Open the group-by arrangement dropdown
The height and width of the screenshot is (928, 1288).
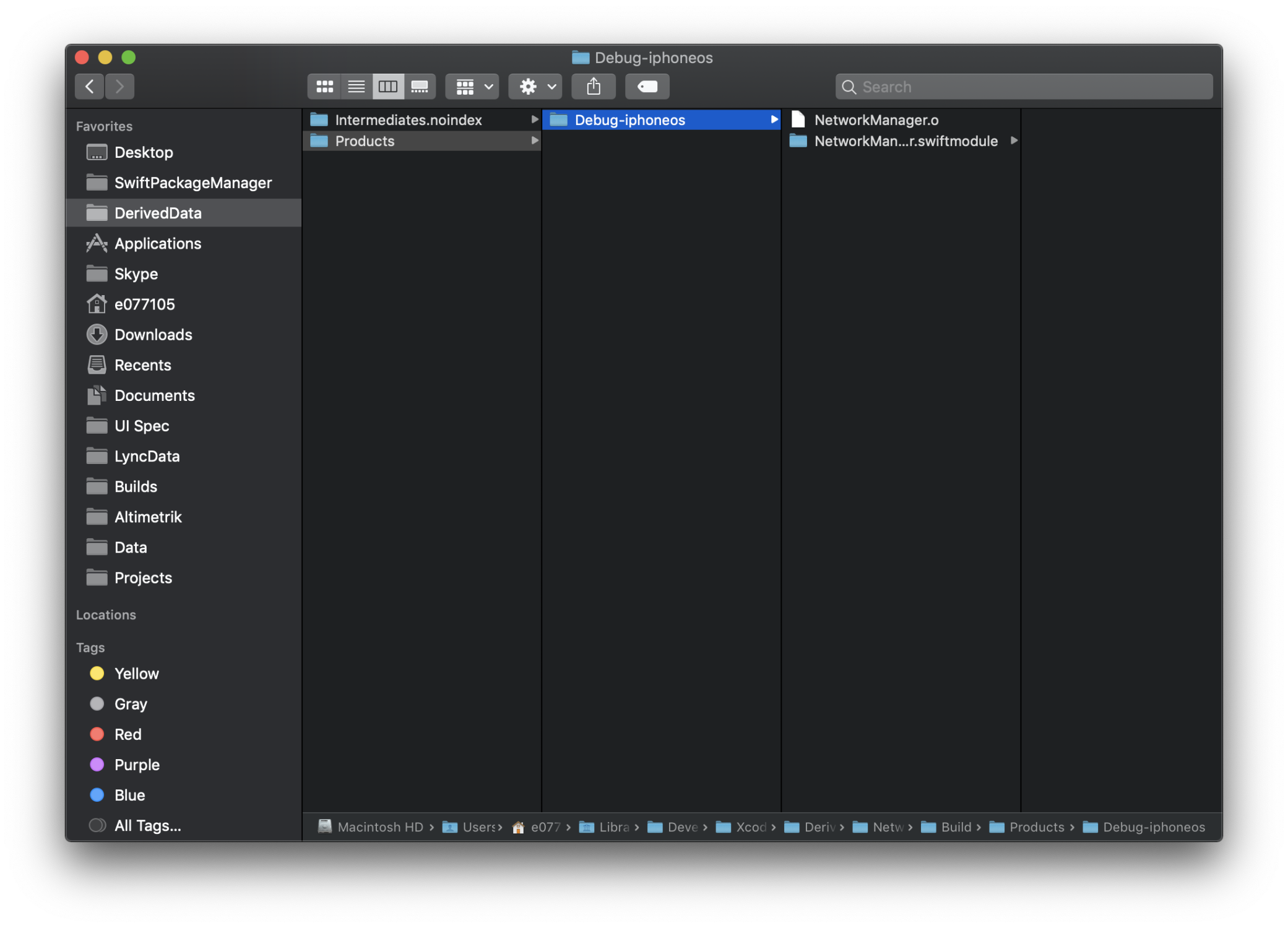pos(473,87)
